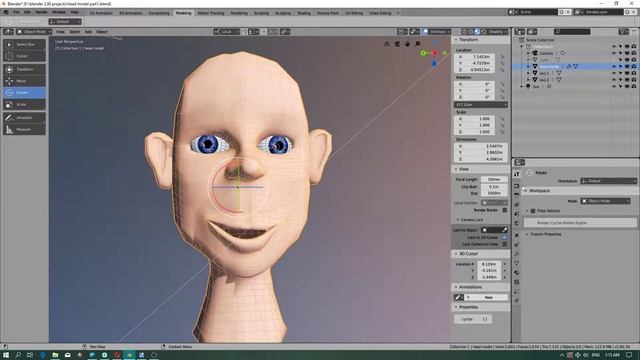The height and width of the screenshot is (360, 640).
Task: Open Task View on taskbar
Action: click(x=30, y=355)
